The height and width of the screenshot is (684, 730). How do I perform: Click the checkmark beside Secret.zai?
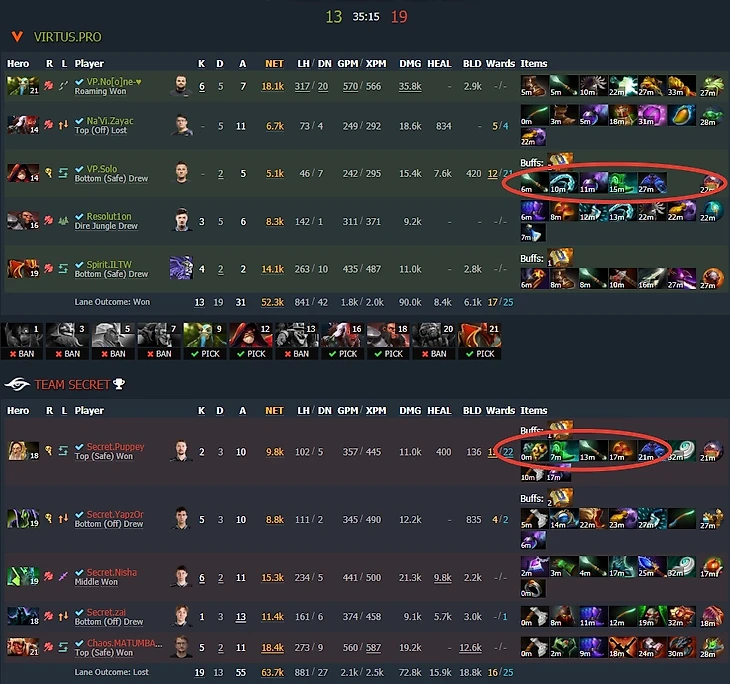(80, 612)
